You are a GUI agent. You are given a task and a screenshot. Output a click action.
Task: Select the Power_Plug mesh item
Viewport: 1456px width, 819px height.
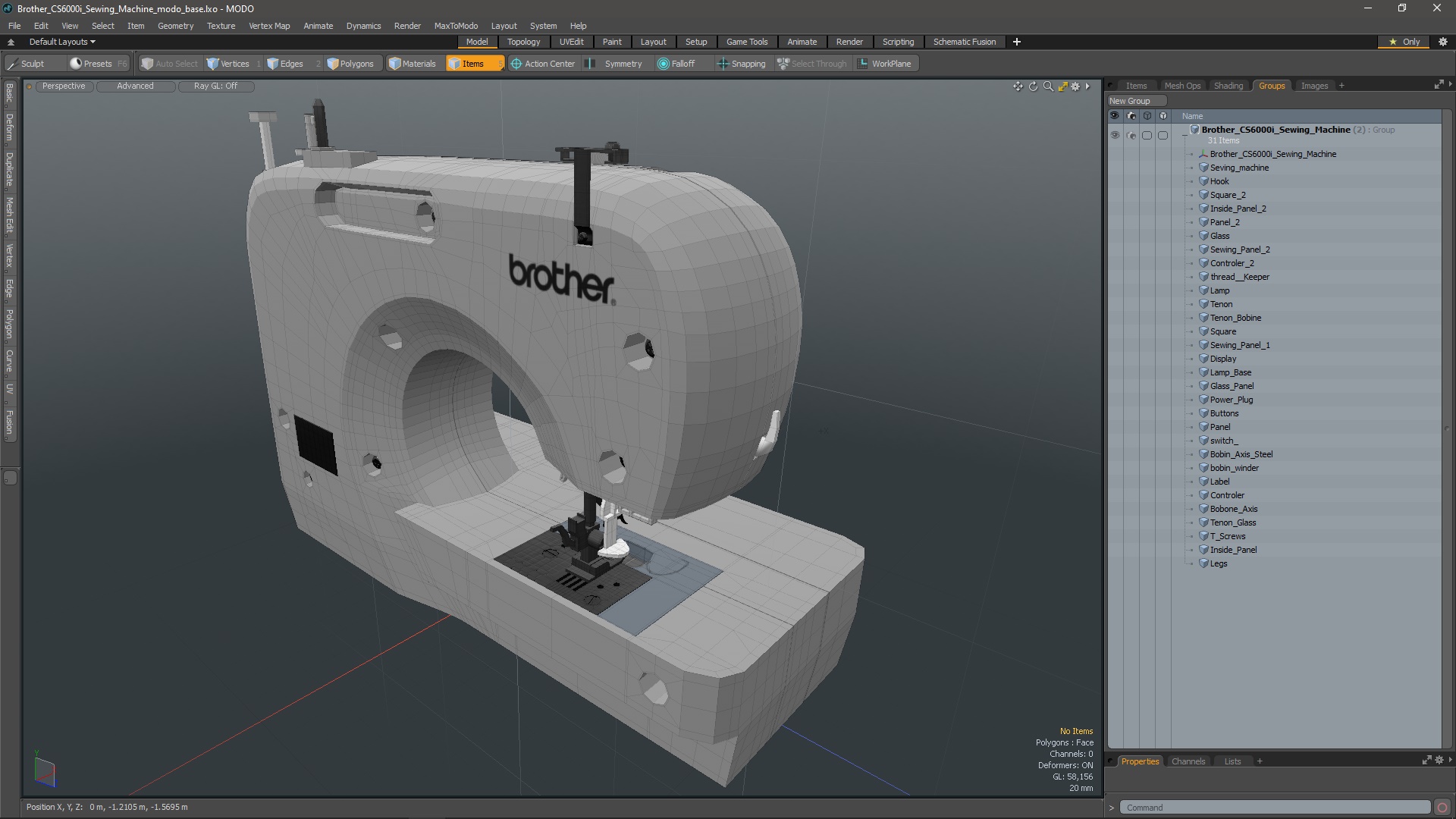(x=1231, y=400)
